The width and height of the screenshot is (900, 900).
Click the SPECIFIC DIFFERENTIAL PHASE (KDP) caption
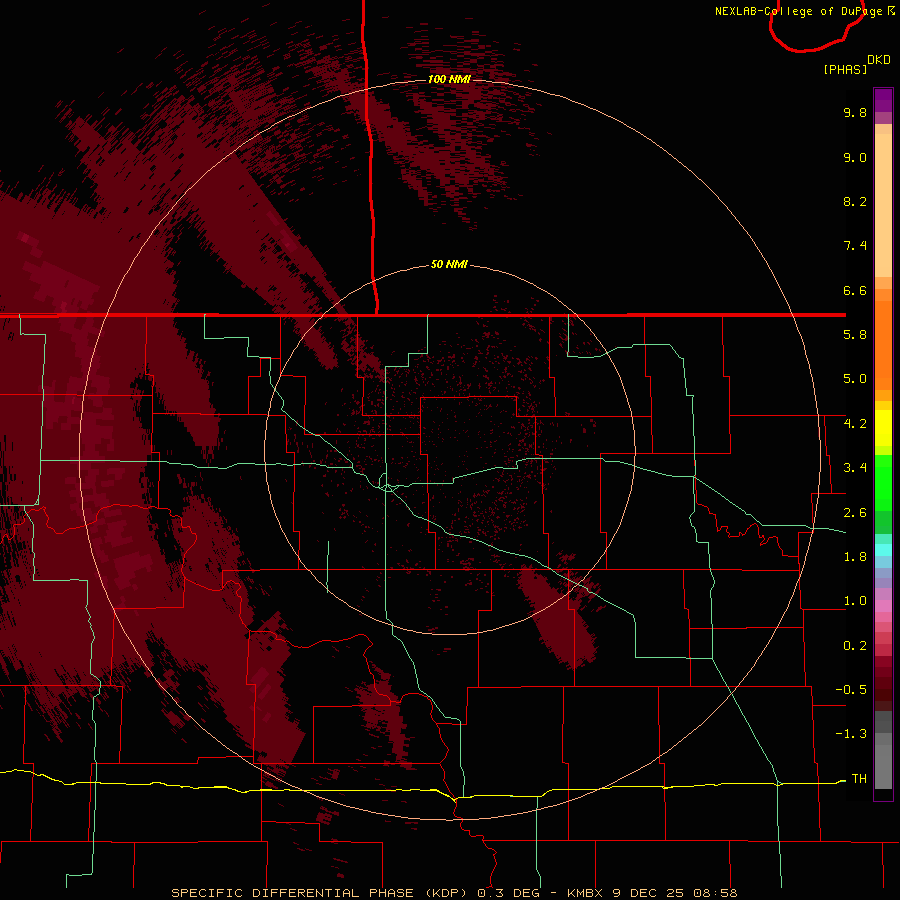click(x=321, y=893)
